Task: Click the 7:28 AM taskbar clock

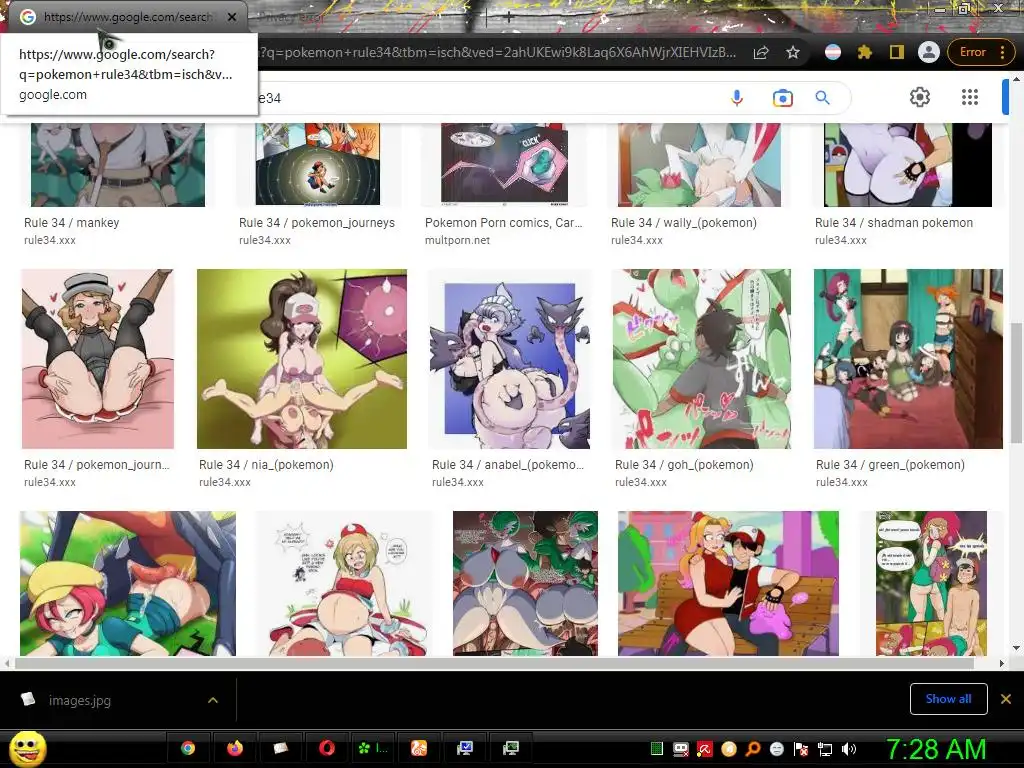Action: click(936, 749)
